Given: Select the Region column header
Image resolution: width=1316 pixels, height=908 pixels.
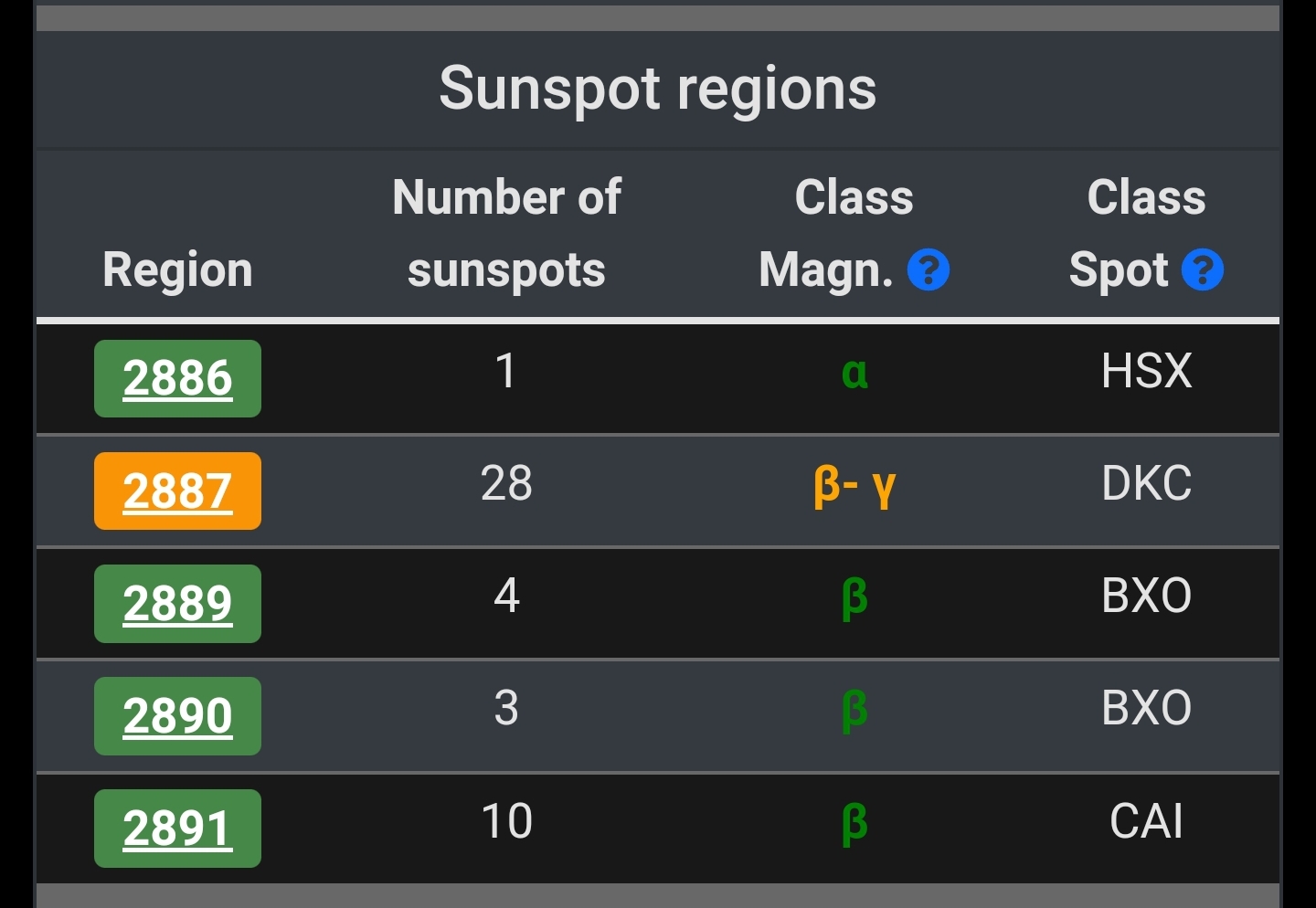Looking at the screenshot, I should click(x=177, y=270).
